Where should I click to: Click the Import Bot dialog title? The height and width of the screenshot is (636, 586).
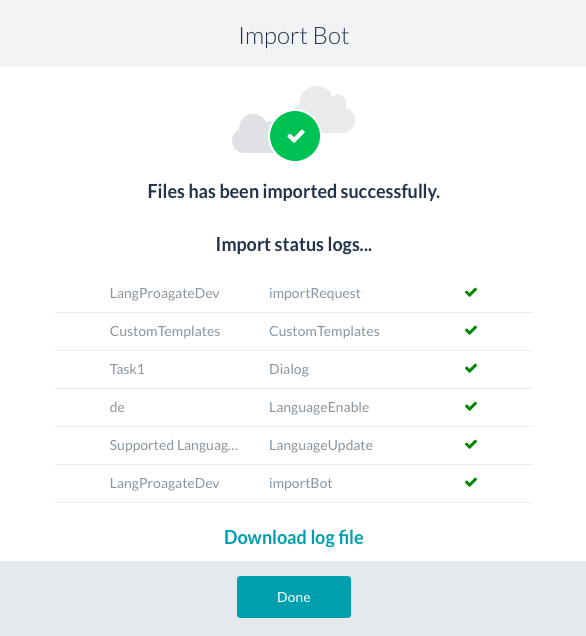coord(294,36)
